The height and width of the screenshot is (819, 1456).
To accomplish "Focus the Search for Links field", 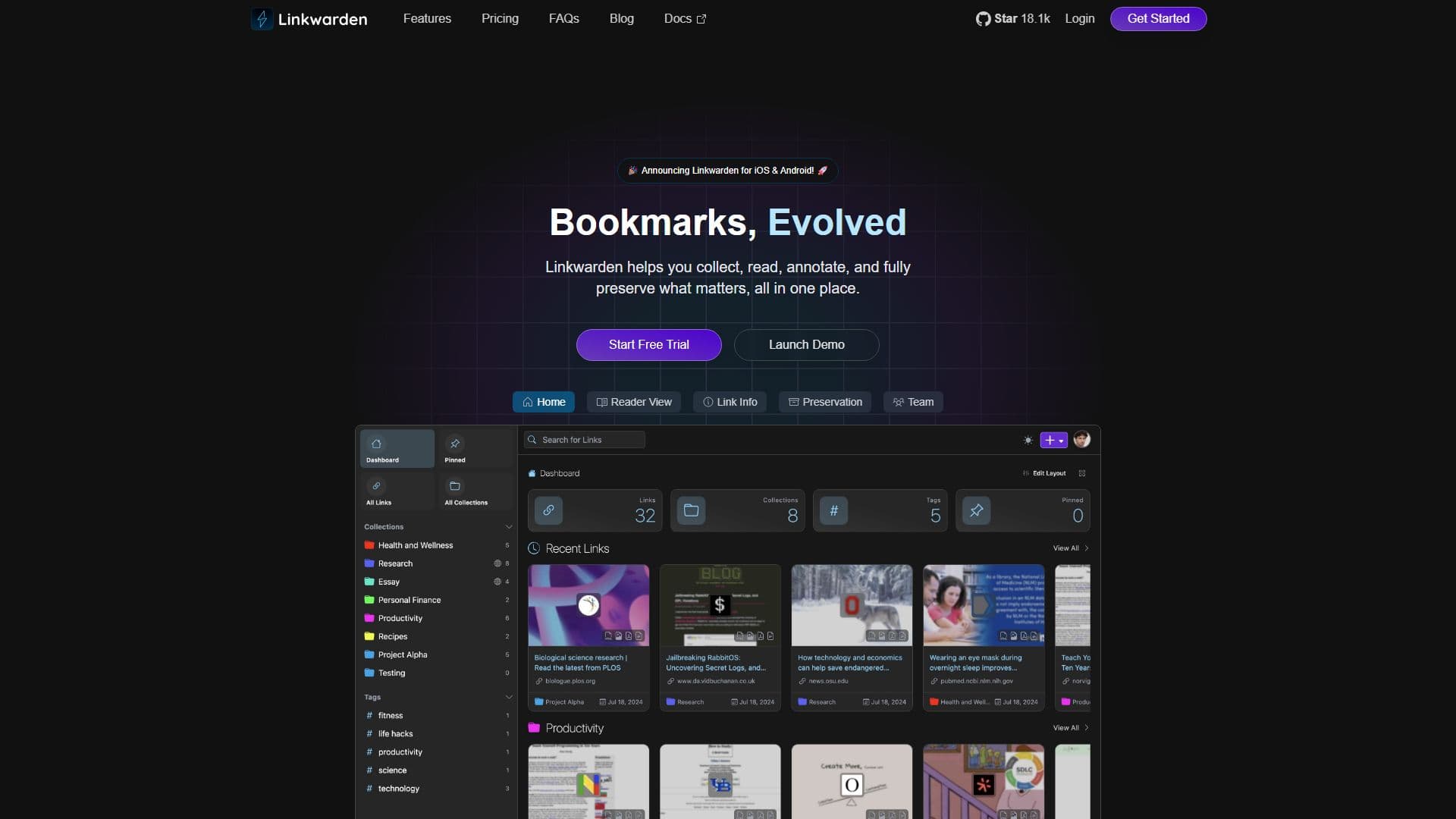I will point(585,440).
